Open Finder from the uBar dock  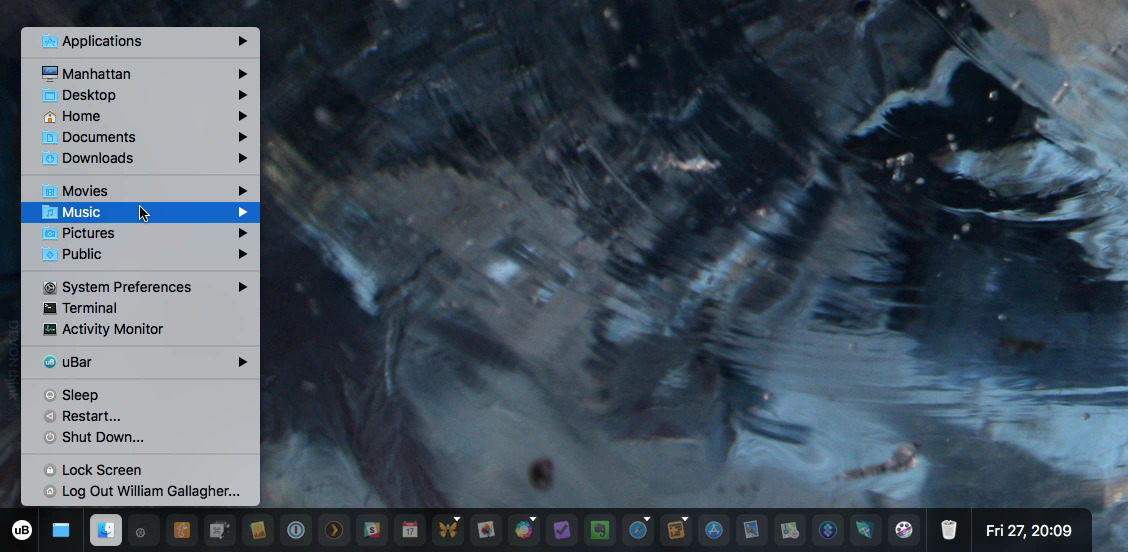pyautogui.click(x=106, y=530)
